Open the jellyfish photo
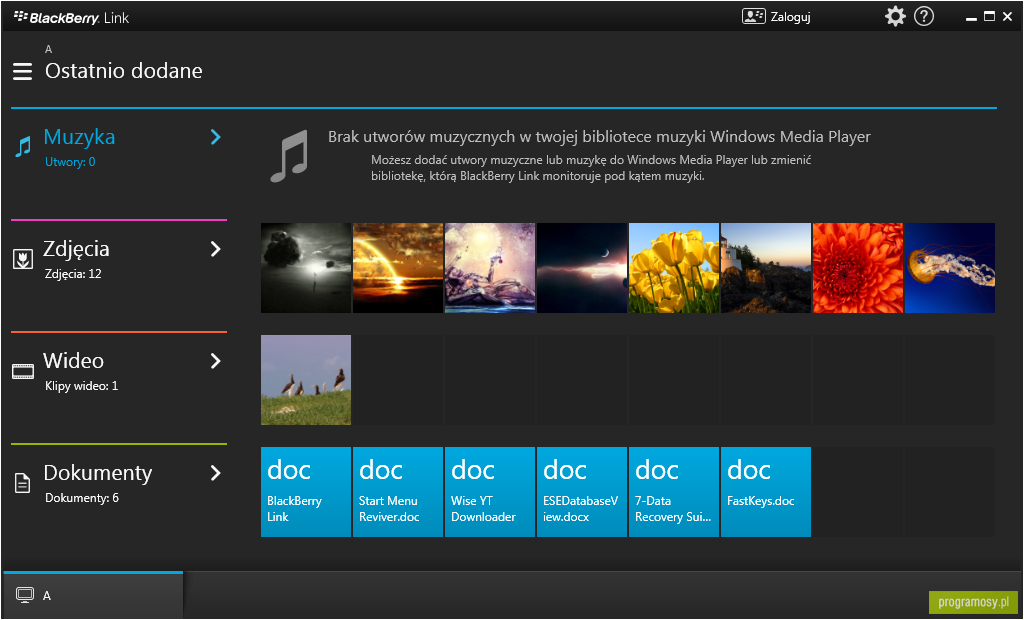Viewport: 1024px width, 620px height. (x=950, y=268)
